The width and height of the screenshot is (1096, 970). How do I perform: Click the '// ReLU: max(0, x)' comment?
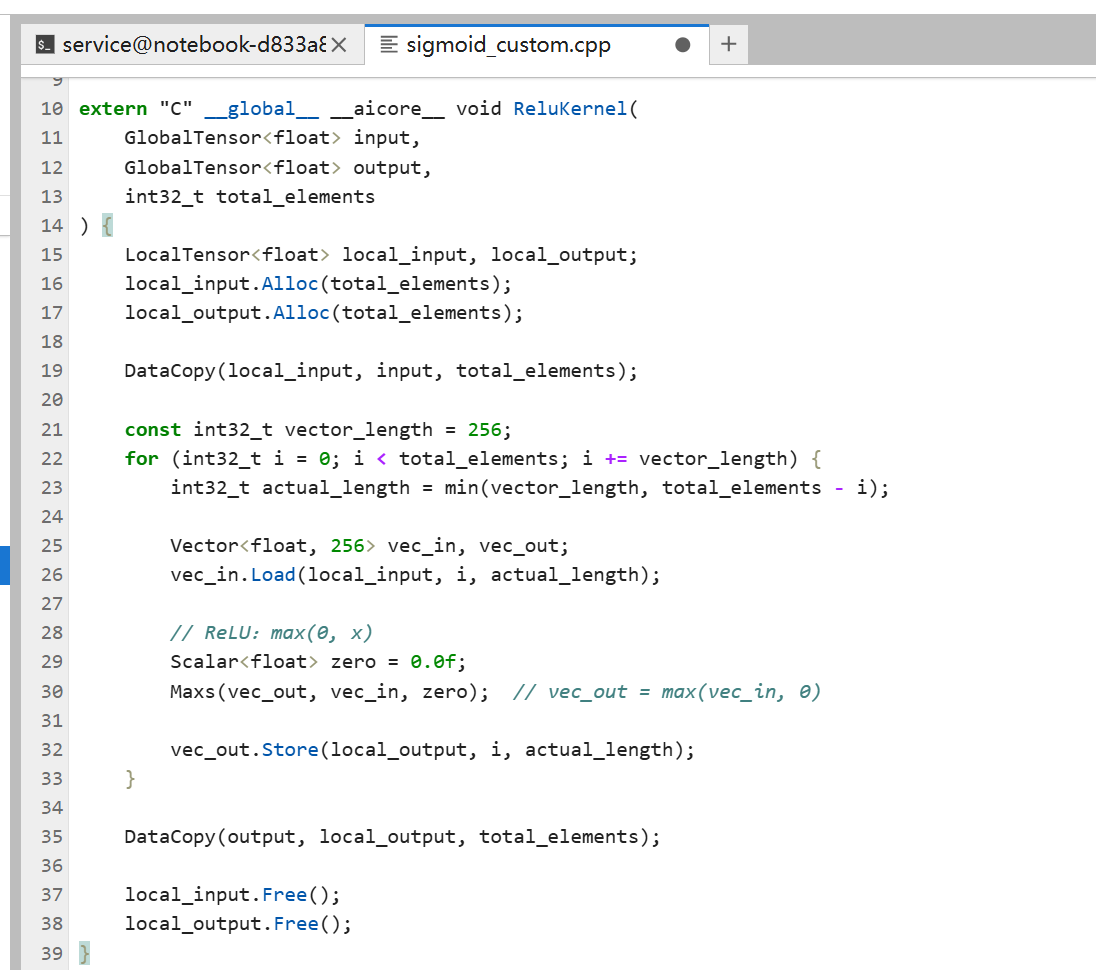click(271, 633)
